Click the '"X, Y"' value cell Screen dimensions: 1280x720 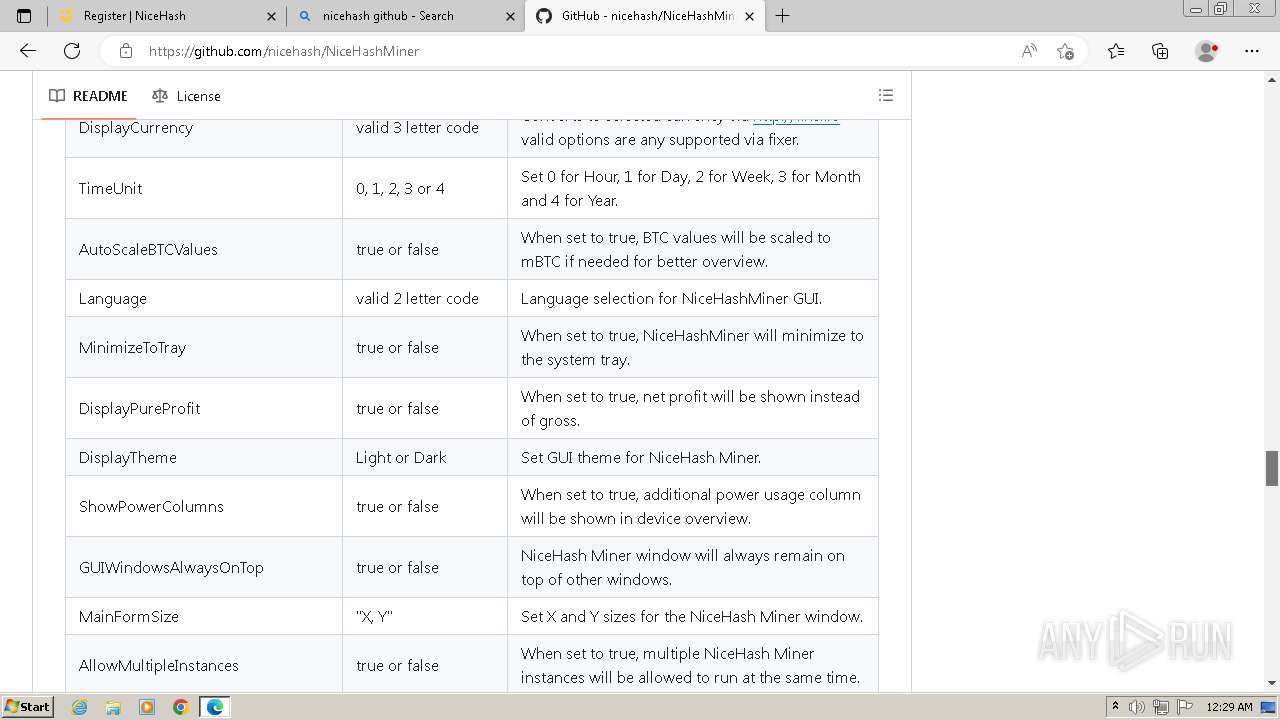point(425,616)
